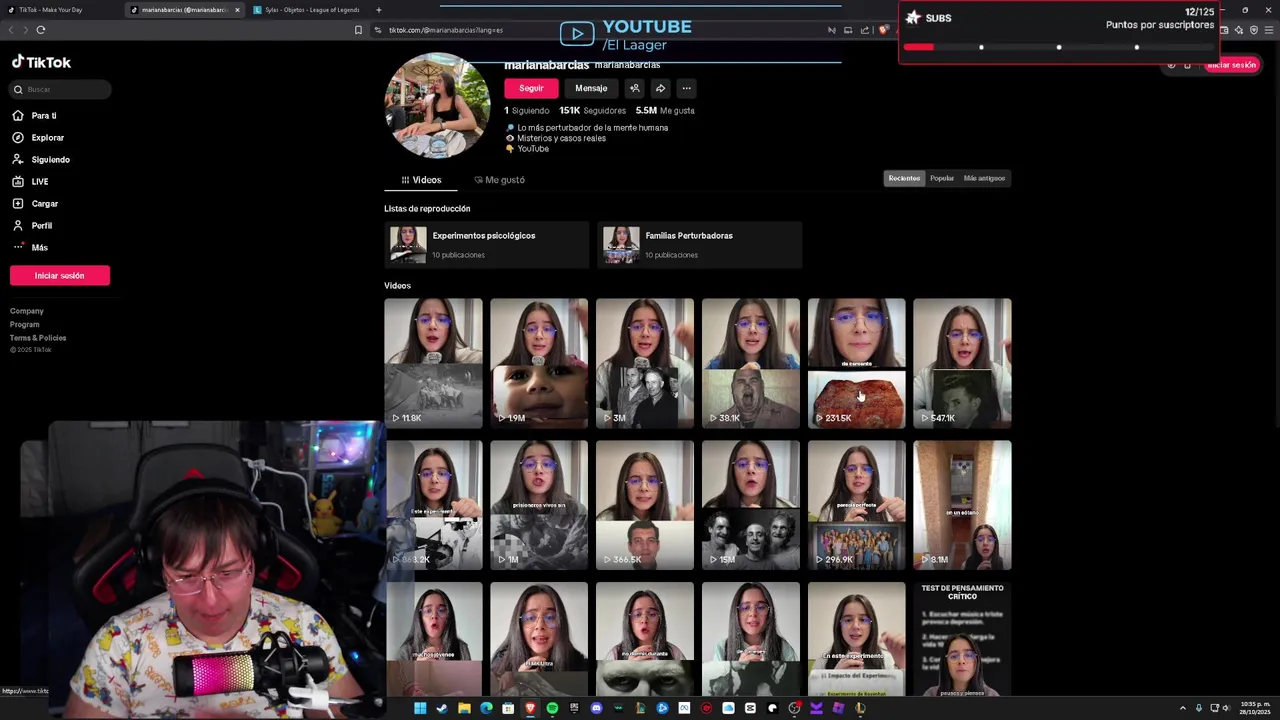Viewport: 1280px width, 720px height.
Task: Click the Brave Shields lion icon
Action: pos(883,30)
